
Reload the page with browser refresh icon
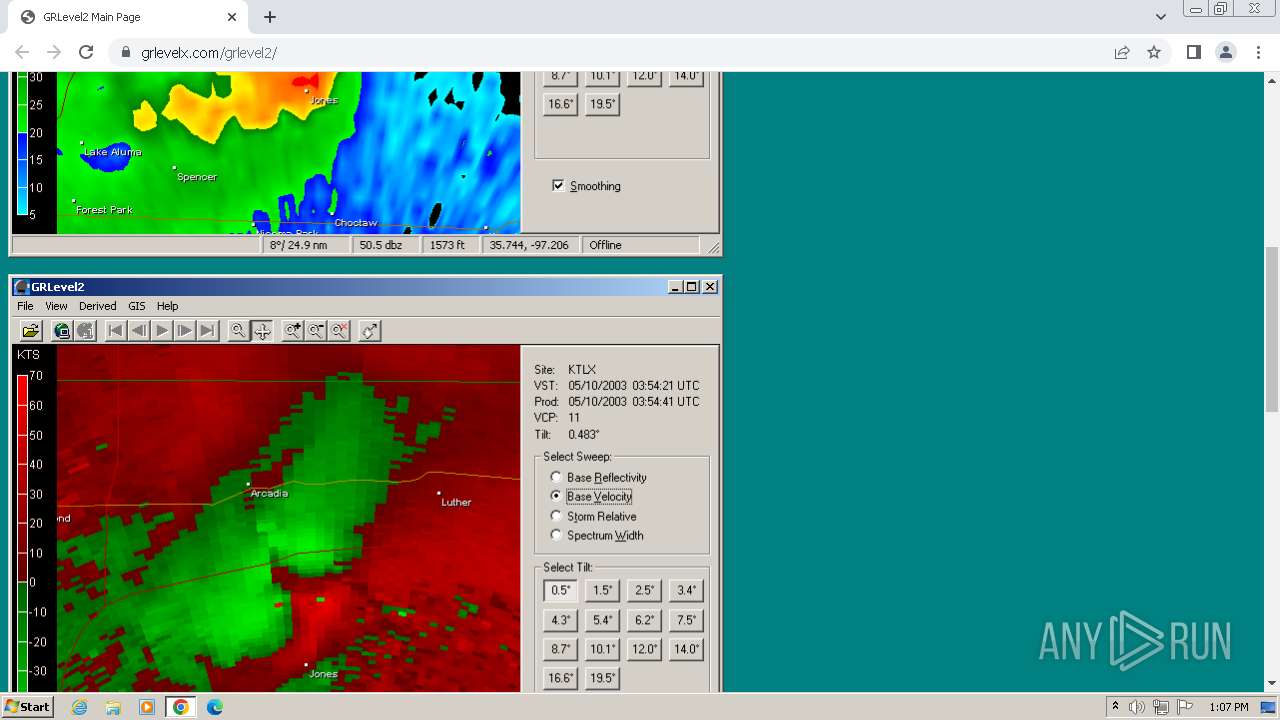(86, 52)
